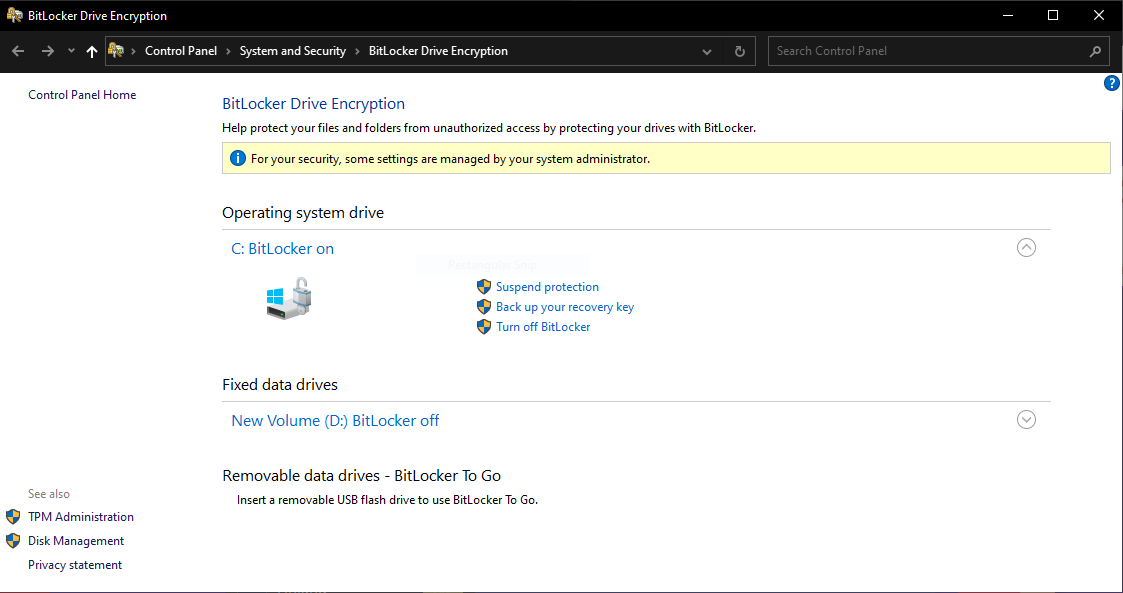Click the Suspend protection link
Image resolution: width=1123 pixels, height=593 pixels.
pos(547,286)
